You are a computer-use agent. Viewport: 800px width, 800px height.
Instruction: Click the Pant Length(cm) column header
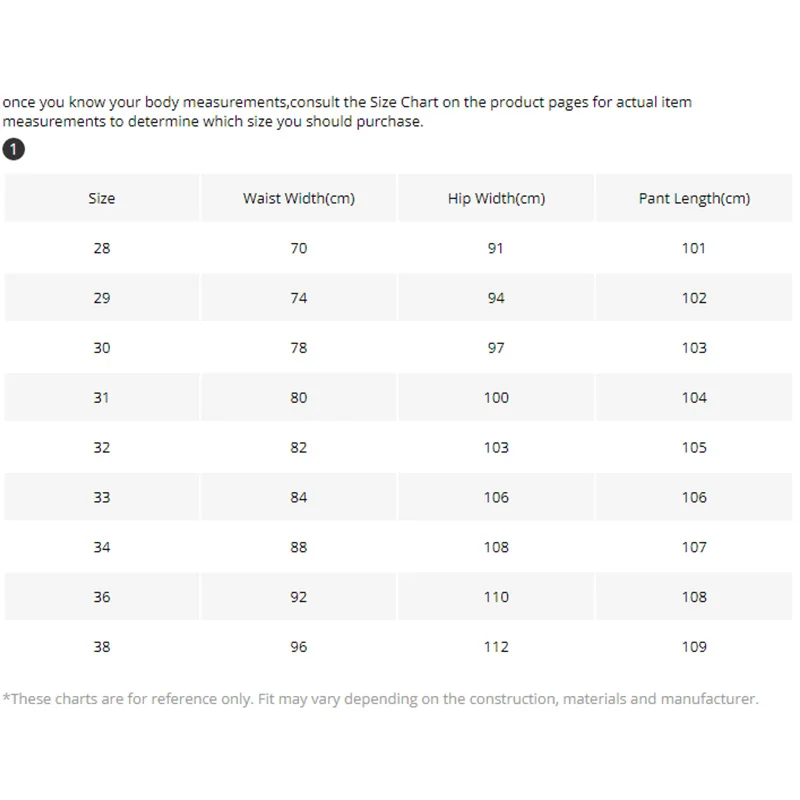click(694, 199)
